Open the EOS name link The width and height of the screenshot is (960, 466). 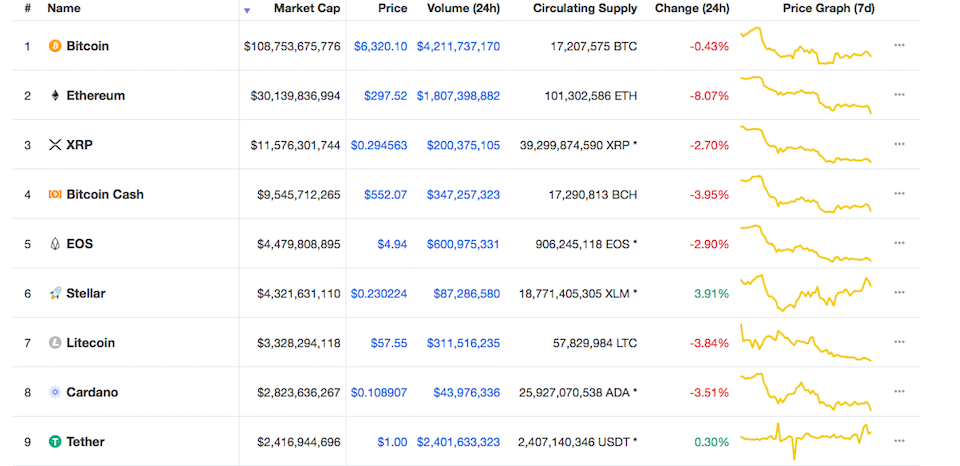click(80, 244)
